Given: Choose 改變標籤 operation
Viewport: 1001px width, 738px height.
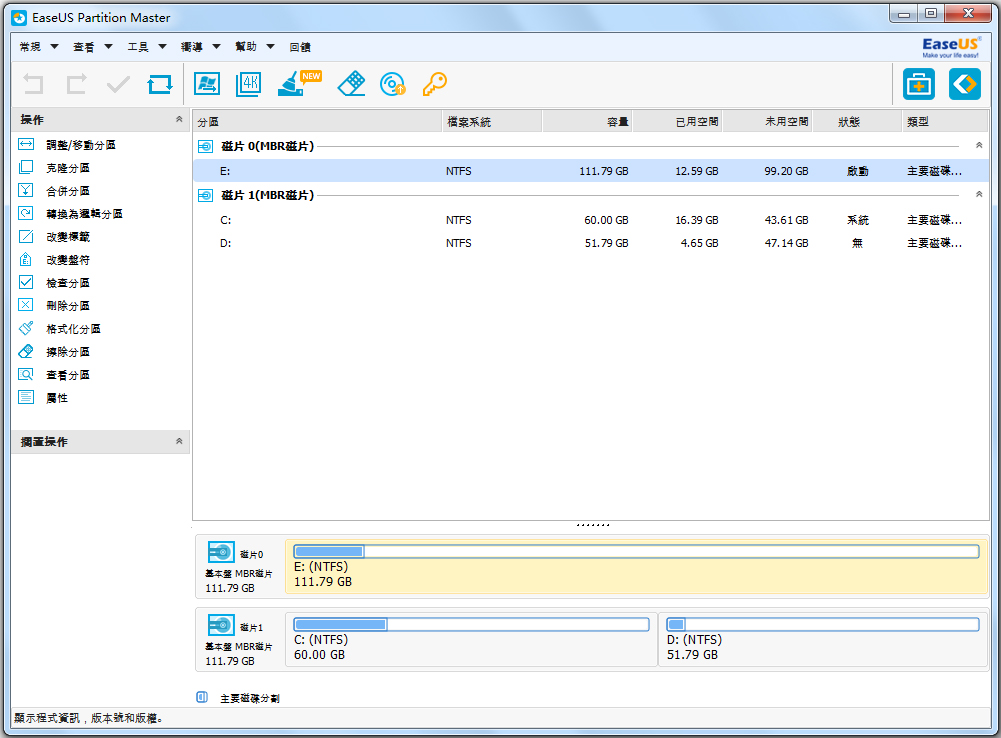Looking at the screenshot, I should (68, 237).
